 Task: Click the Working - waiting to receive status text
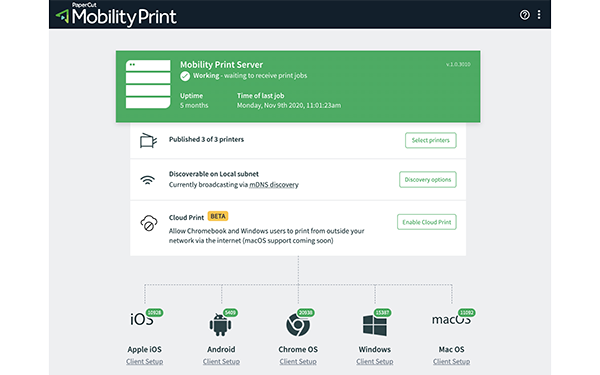tap(250, 76)
